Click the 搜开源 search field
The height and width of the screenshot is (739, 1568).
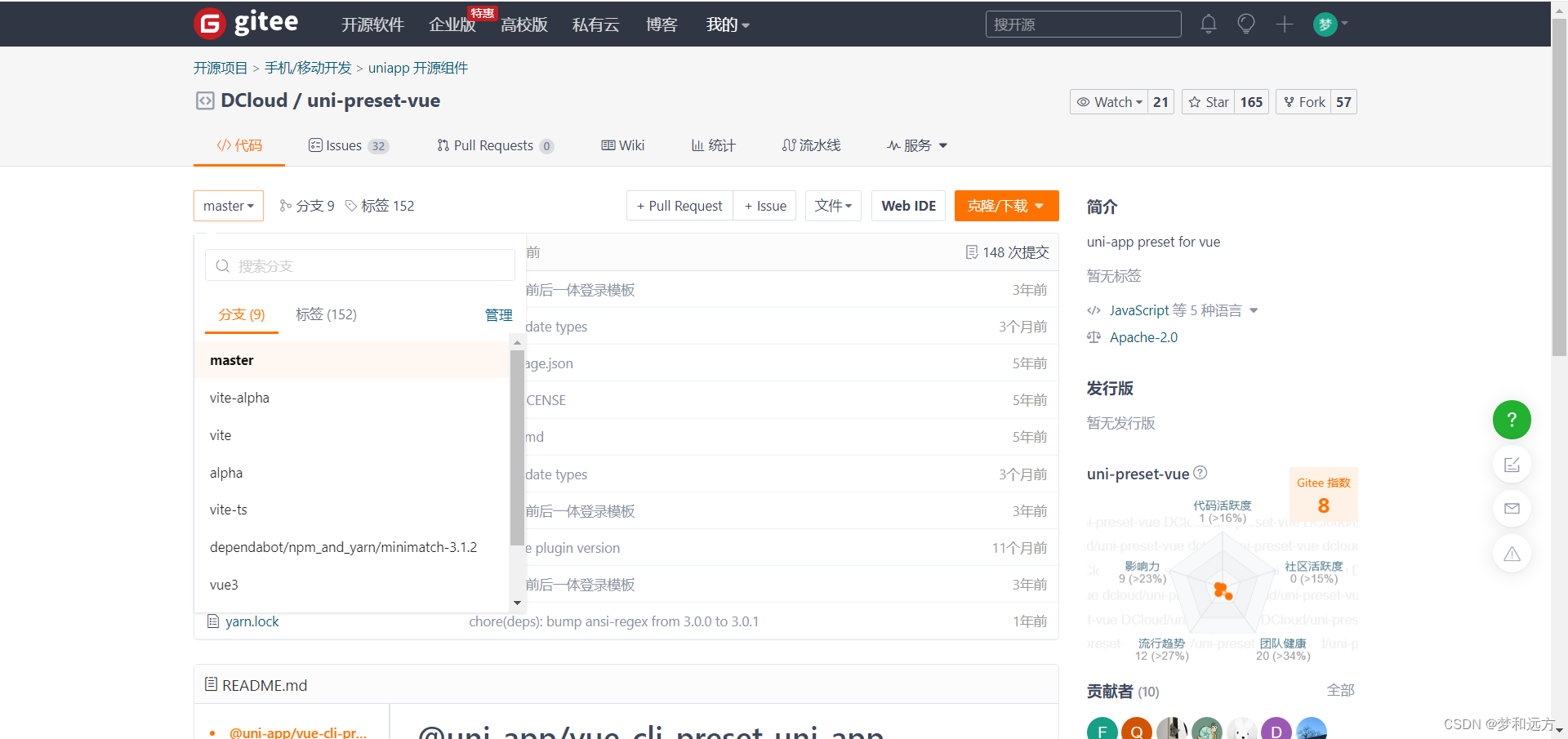point(1083,24)
